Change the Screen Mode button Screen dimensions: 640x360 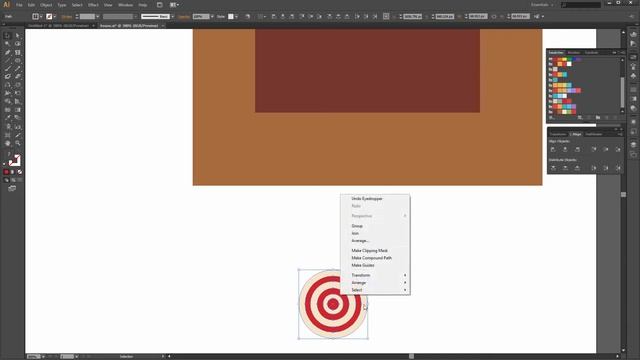12,188
